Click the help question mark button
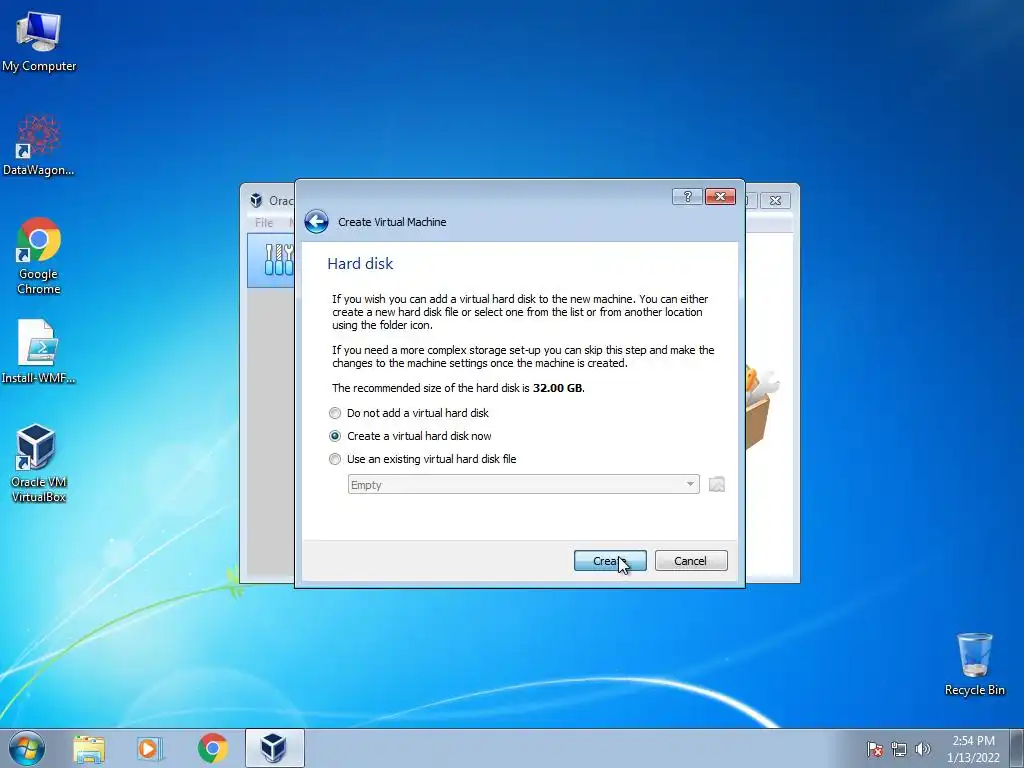This screenshot has height=768, width=1024. point(687,197)
